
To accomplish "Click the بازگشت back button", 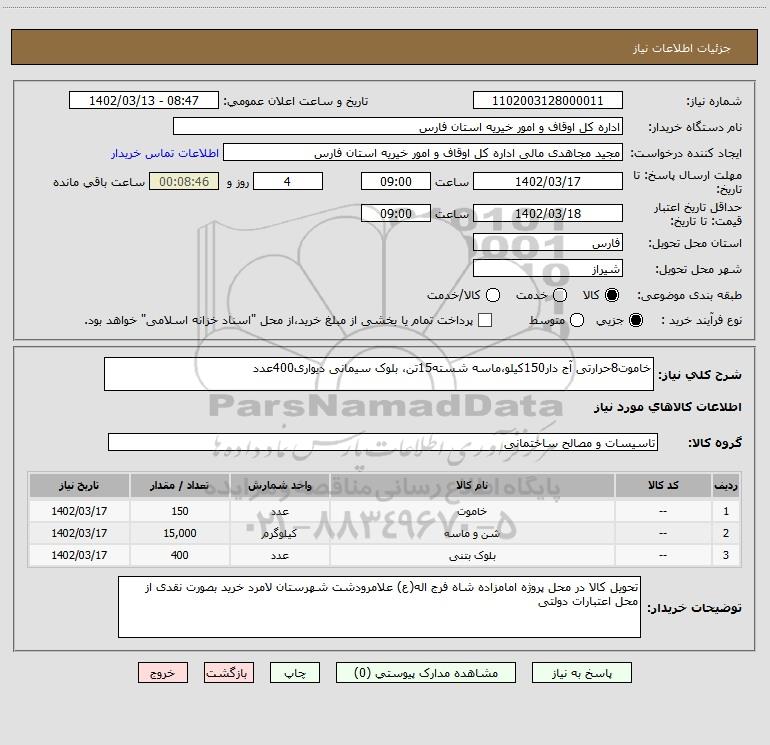I will [x=229, y=673].
